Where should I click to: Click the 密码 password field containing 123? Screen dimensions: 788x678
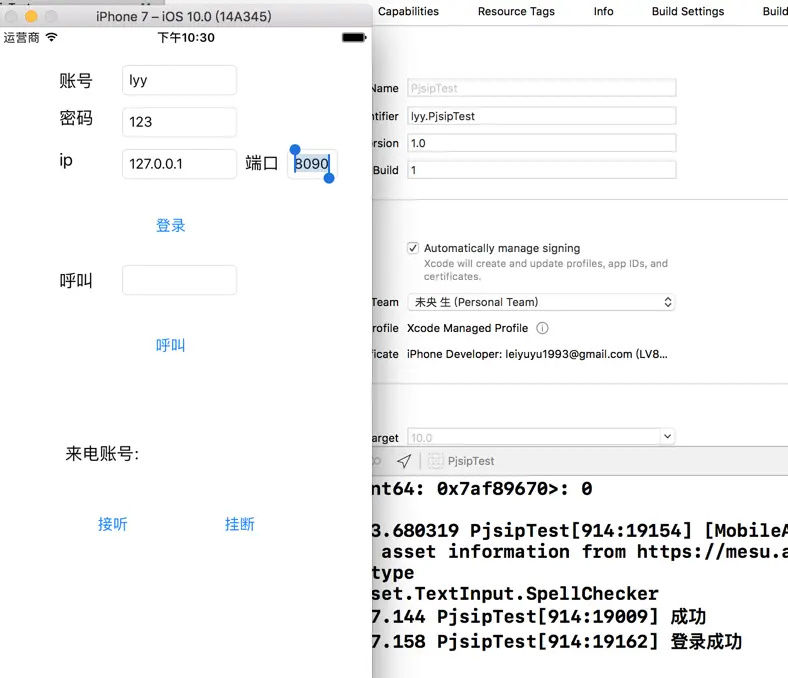(179, 122)
